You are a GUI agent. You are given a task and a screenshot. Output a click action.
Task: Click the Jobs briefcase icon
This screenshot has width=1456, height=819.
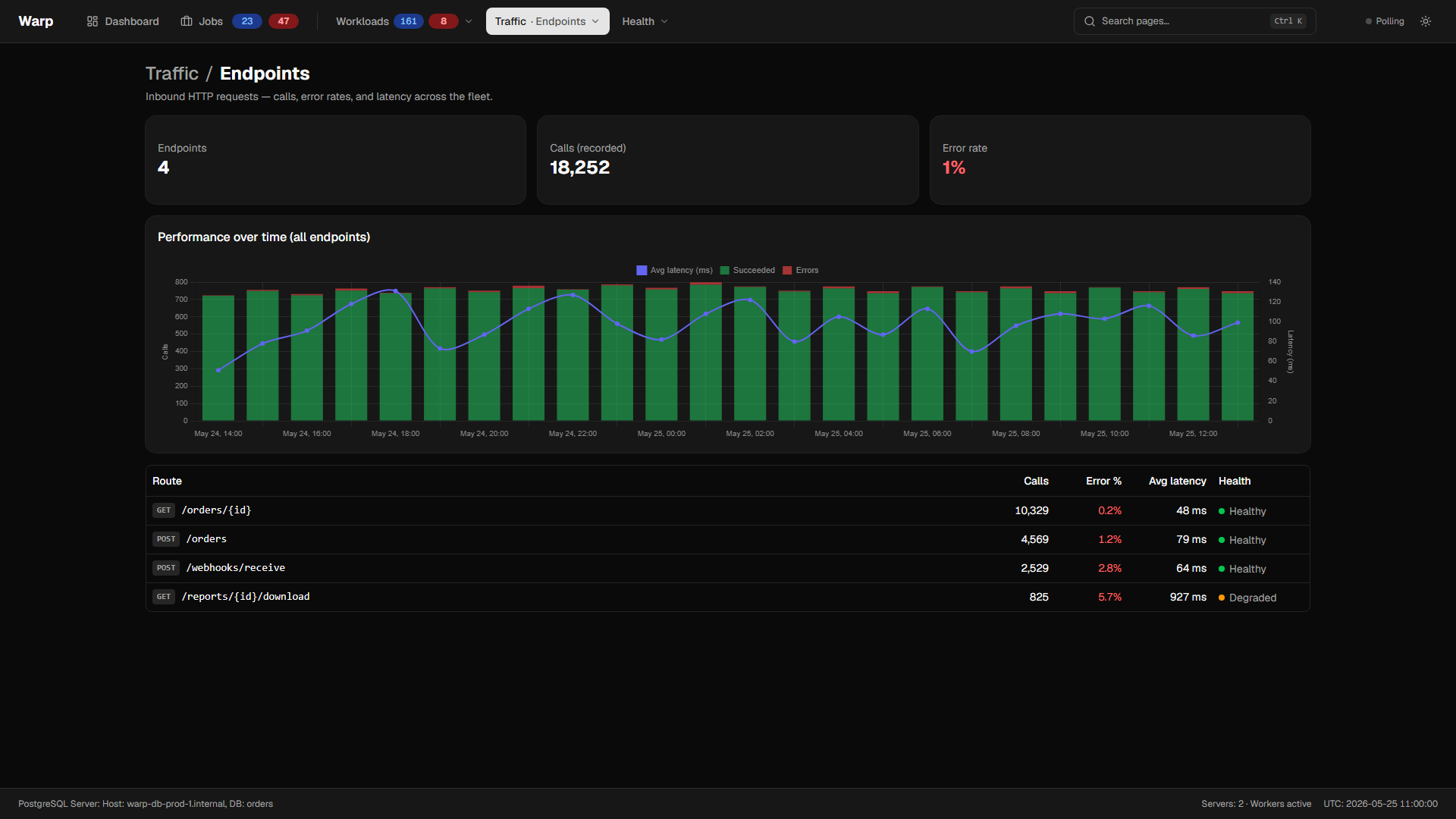pyautogui.click(x=187, y=21)
